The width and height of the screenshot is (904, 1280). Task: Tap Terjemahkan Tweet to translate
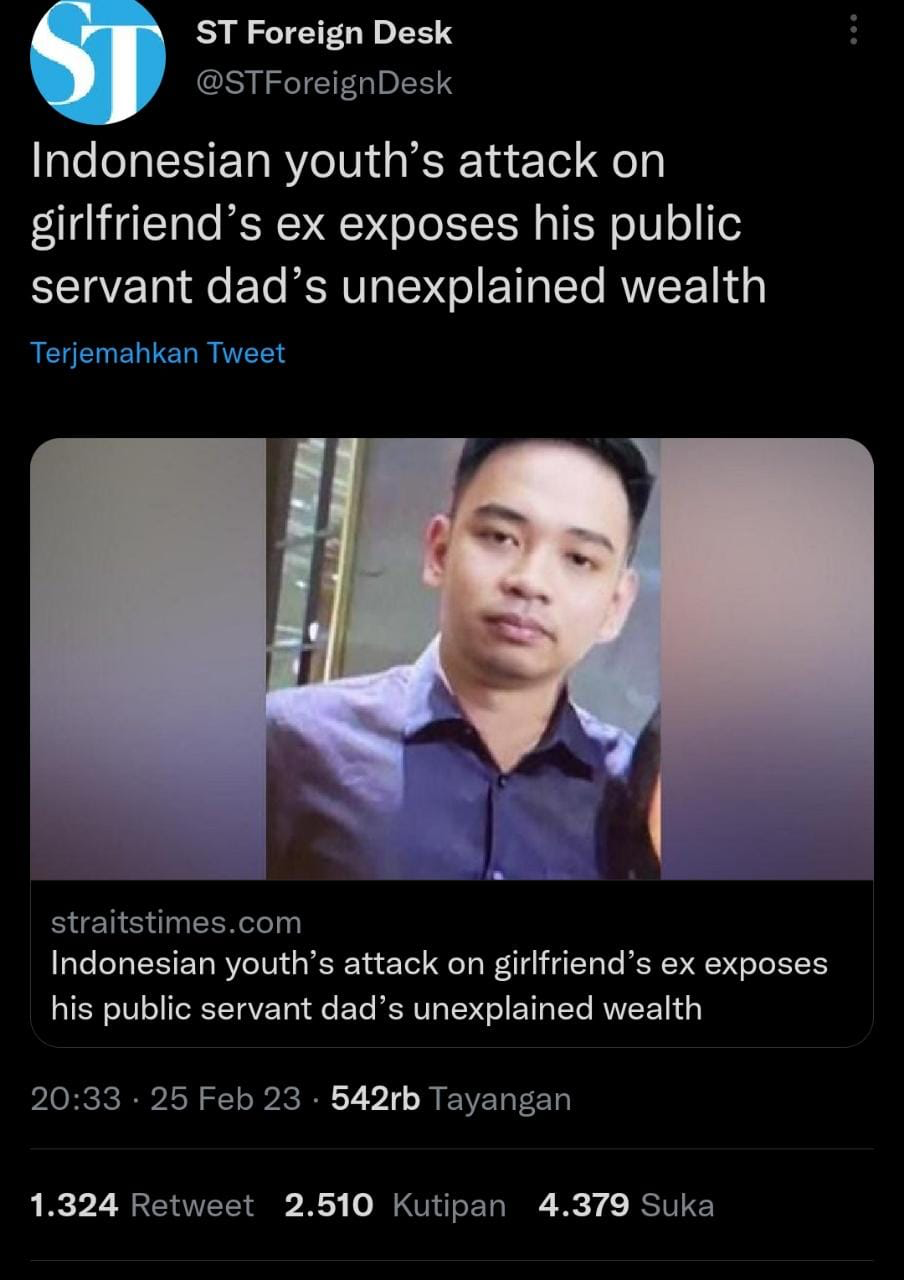(x=158, y=353)
